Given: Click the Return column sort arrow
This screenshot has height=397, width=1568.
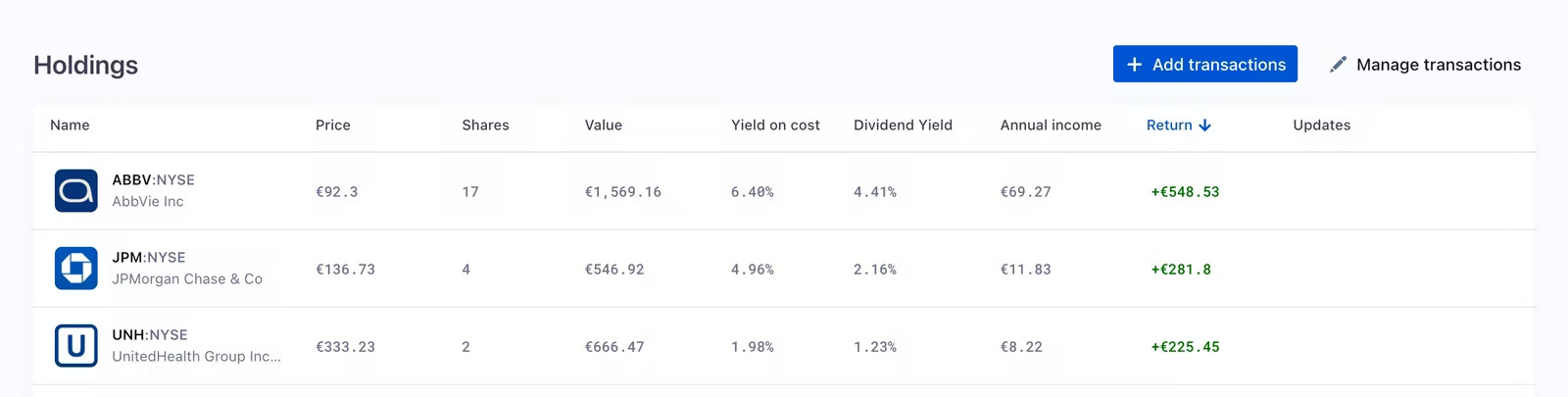Looking at the screenshot, I should [x=1205, y=125].
